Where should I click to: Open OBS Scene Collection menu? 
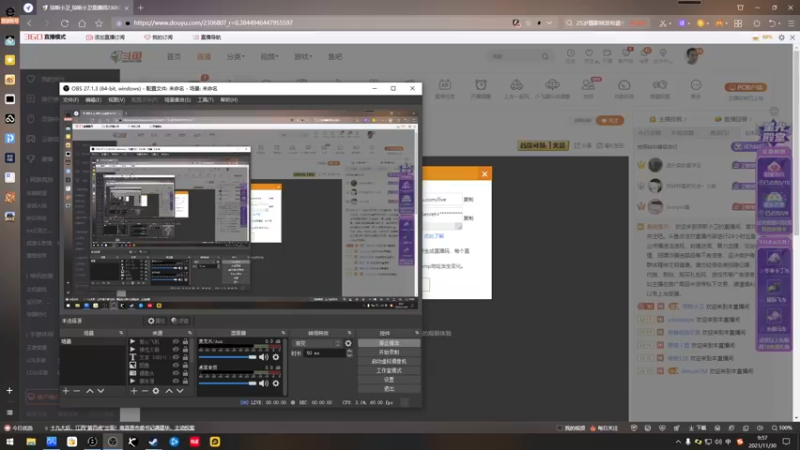point(178,100)
